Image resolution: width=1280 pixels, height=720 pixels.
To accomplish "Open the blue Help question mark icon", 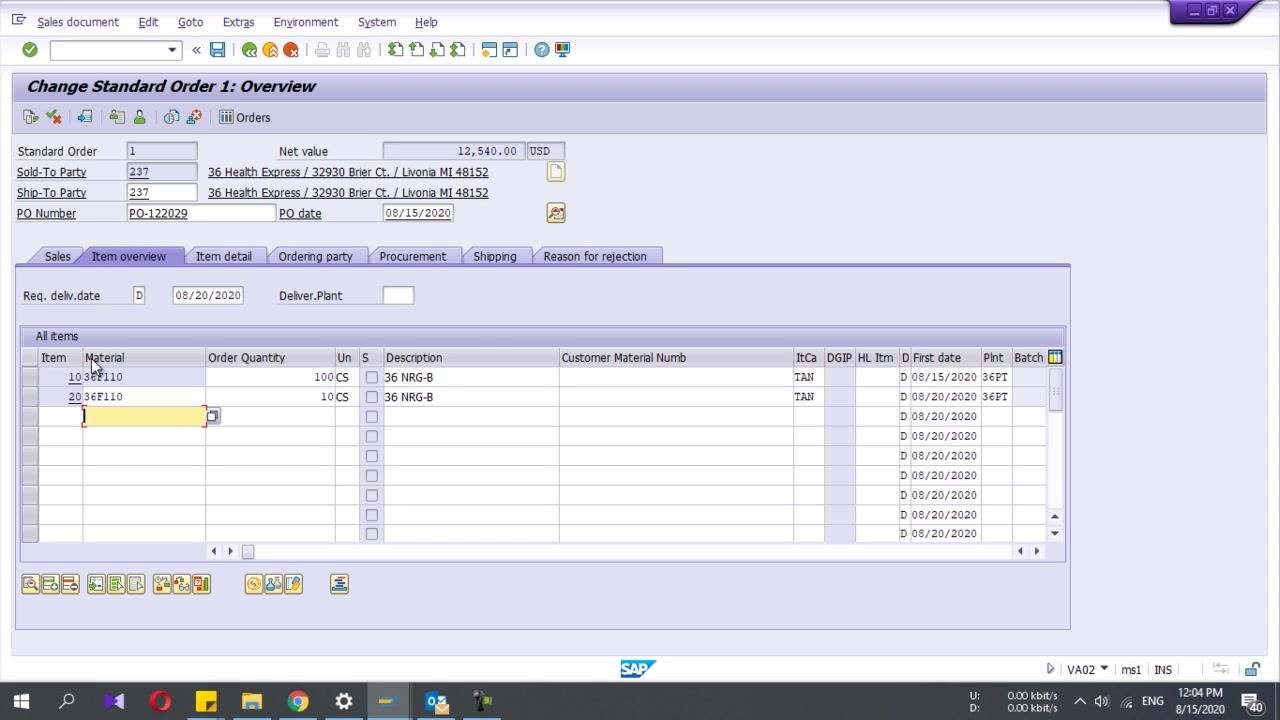I will click(x=541, y=50).
